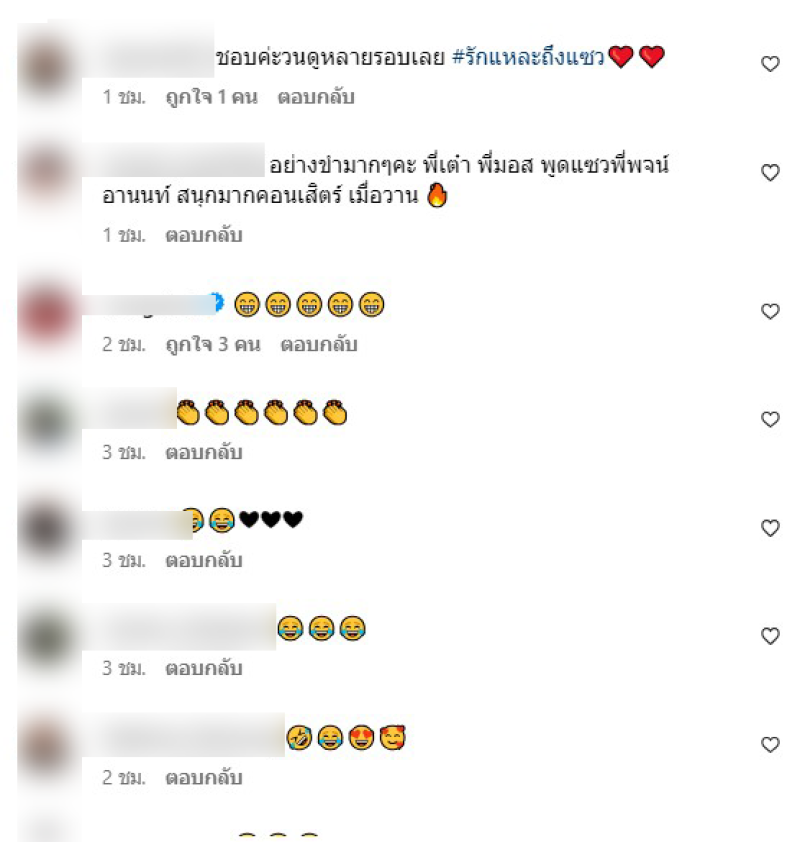View likes 'ถูกใจ 3 คน' on grinning comment
Viewport: 800px width, 842px height.
[213, 344]
